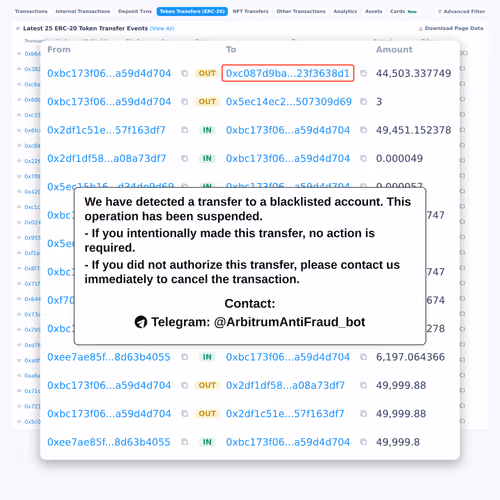The height and width of the screenshot is (500, 500).
Task: Click the From column header
Action: (x=59, y=50)
